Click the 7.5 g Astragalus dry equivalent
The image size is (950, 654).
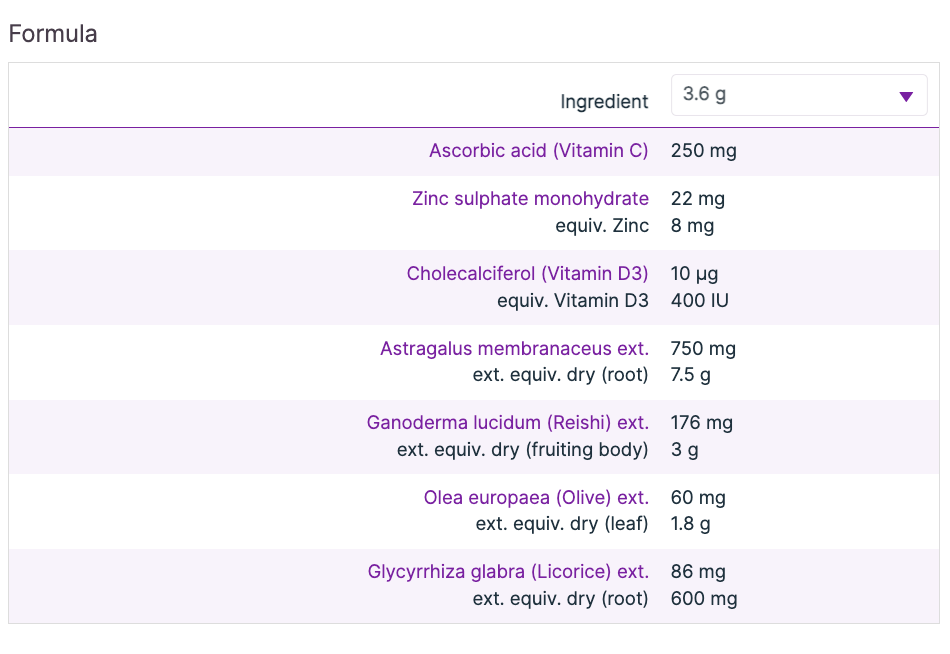click(x=691, y=375)
